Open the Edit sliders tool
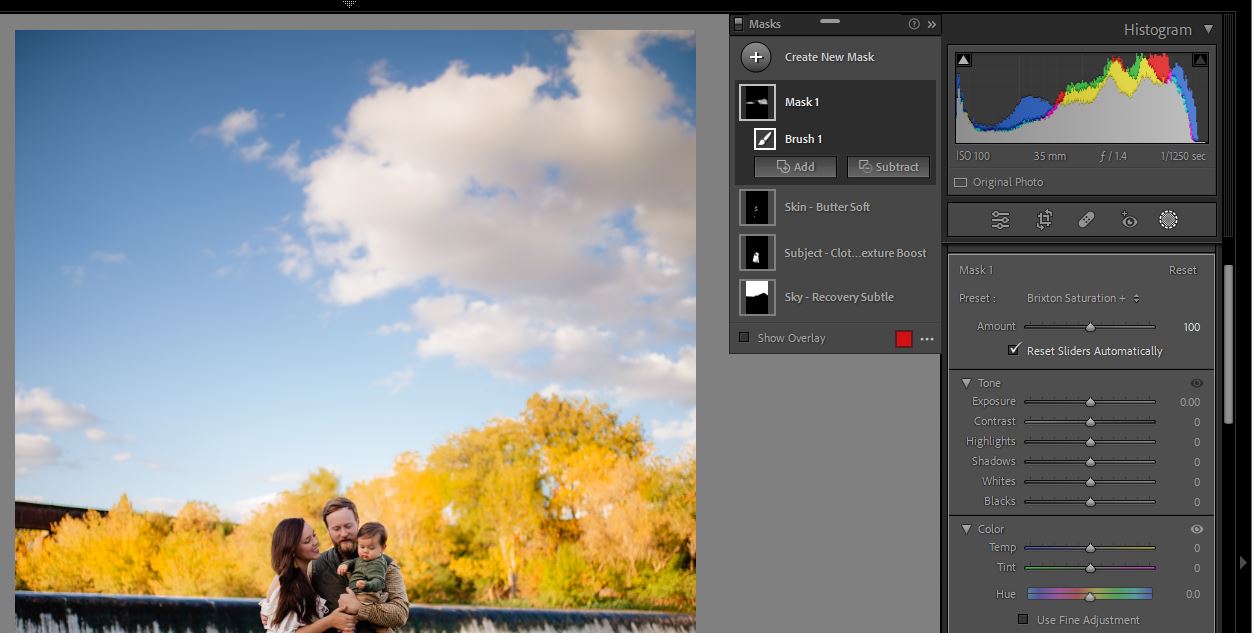This screenshot has width=1252, height=633. [x=1000, y=220]
